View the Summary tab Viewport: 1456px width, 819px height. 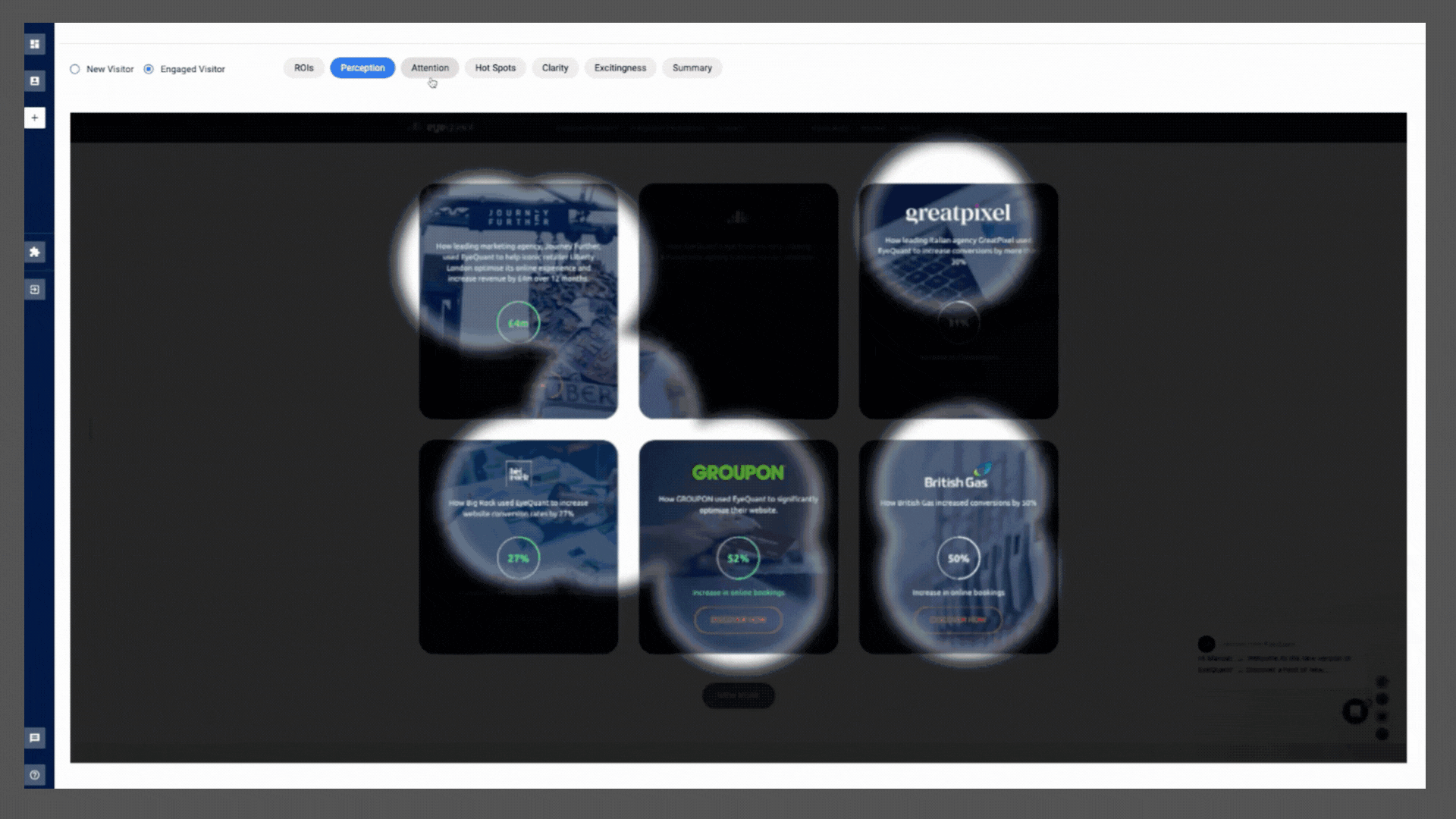(x=692, y=67)
